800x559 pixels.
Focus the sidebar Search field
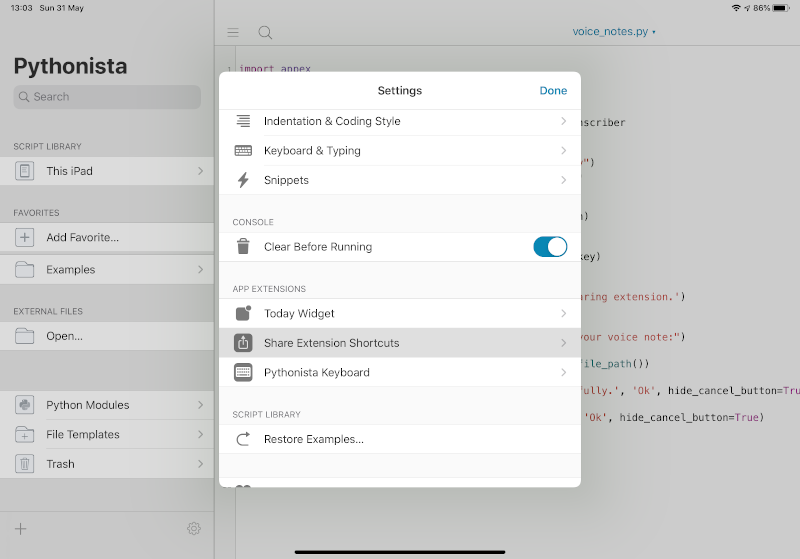pos(107,97)
